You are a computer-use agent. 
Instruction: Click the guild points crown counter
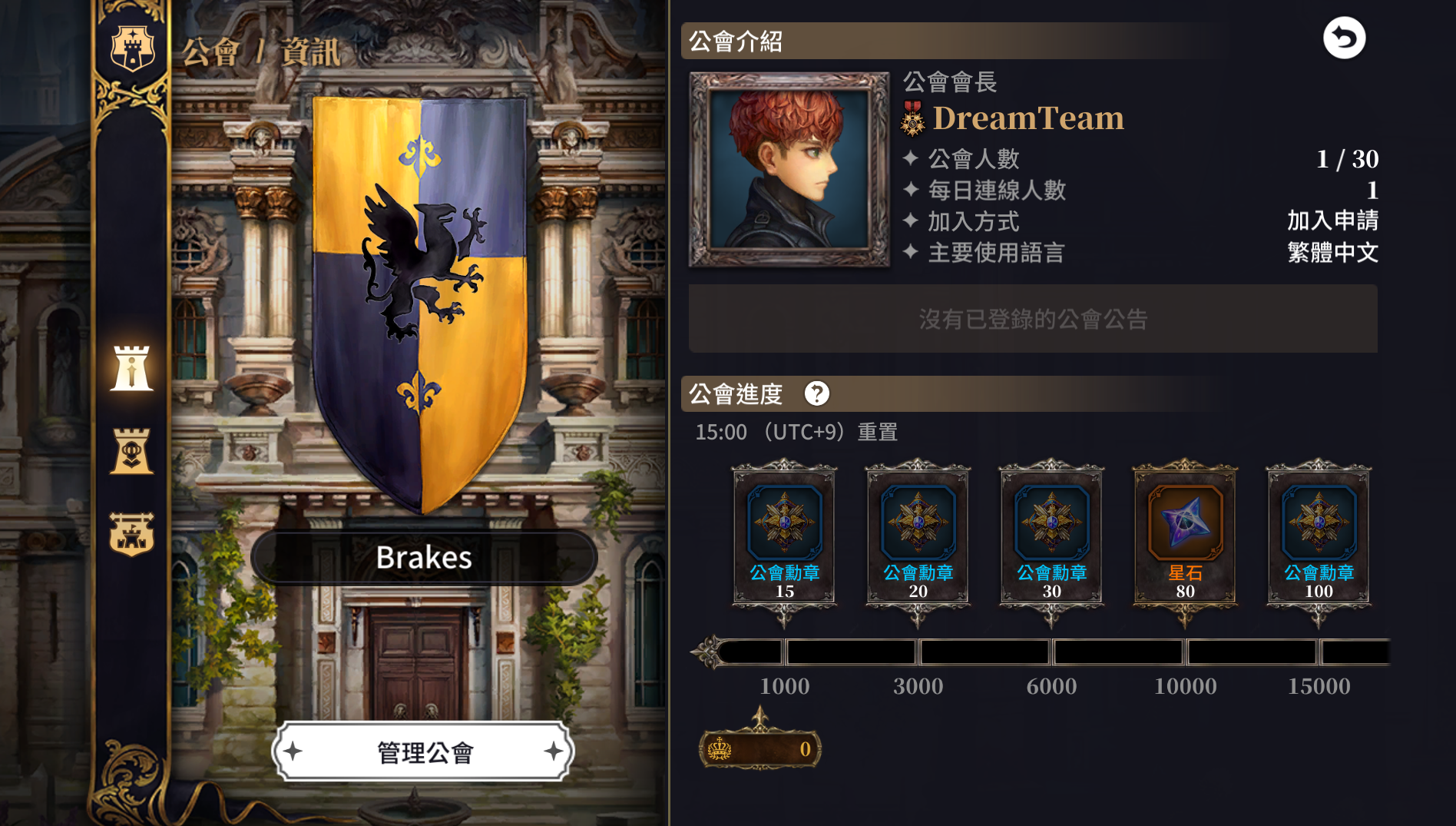click(x=760, y=748)
